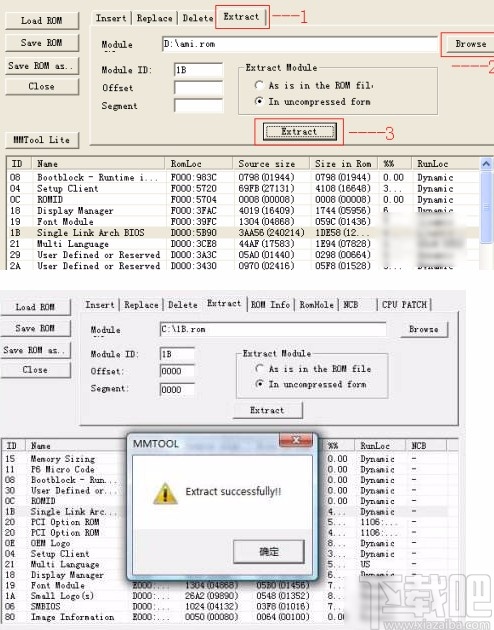Image resolution: width=494 pixels, height=630 pixels.
Task: Close the MMTOOL dialog with X
Action: [296, 440]
